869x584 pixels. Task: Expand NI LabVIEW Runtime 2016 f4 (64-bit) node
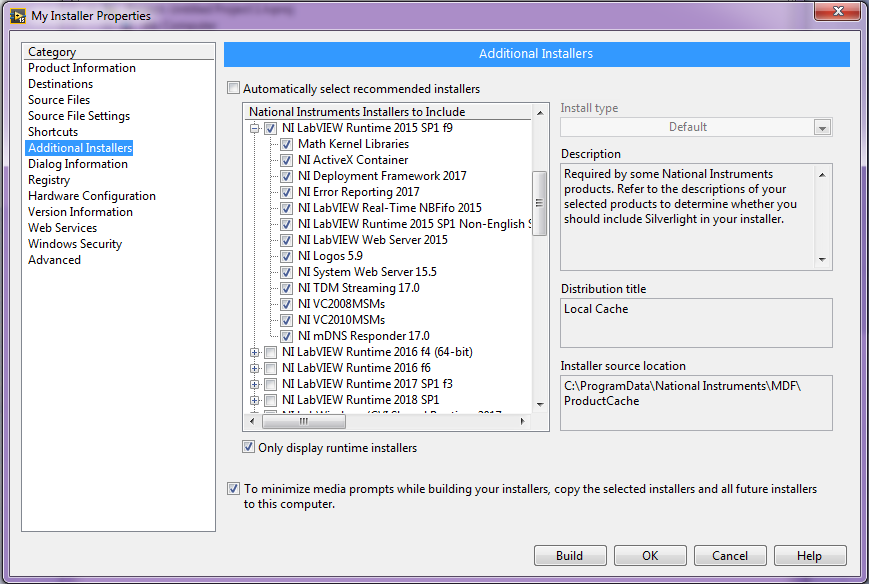point(254,352)
